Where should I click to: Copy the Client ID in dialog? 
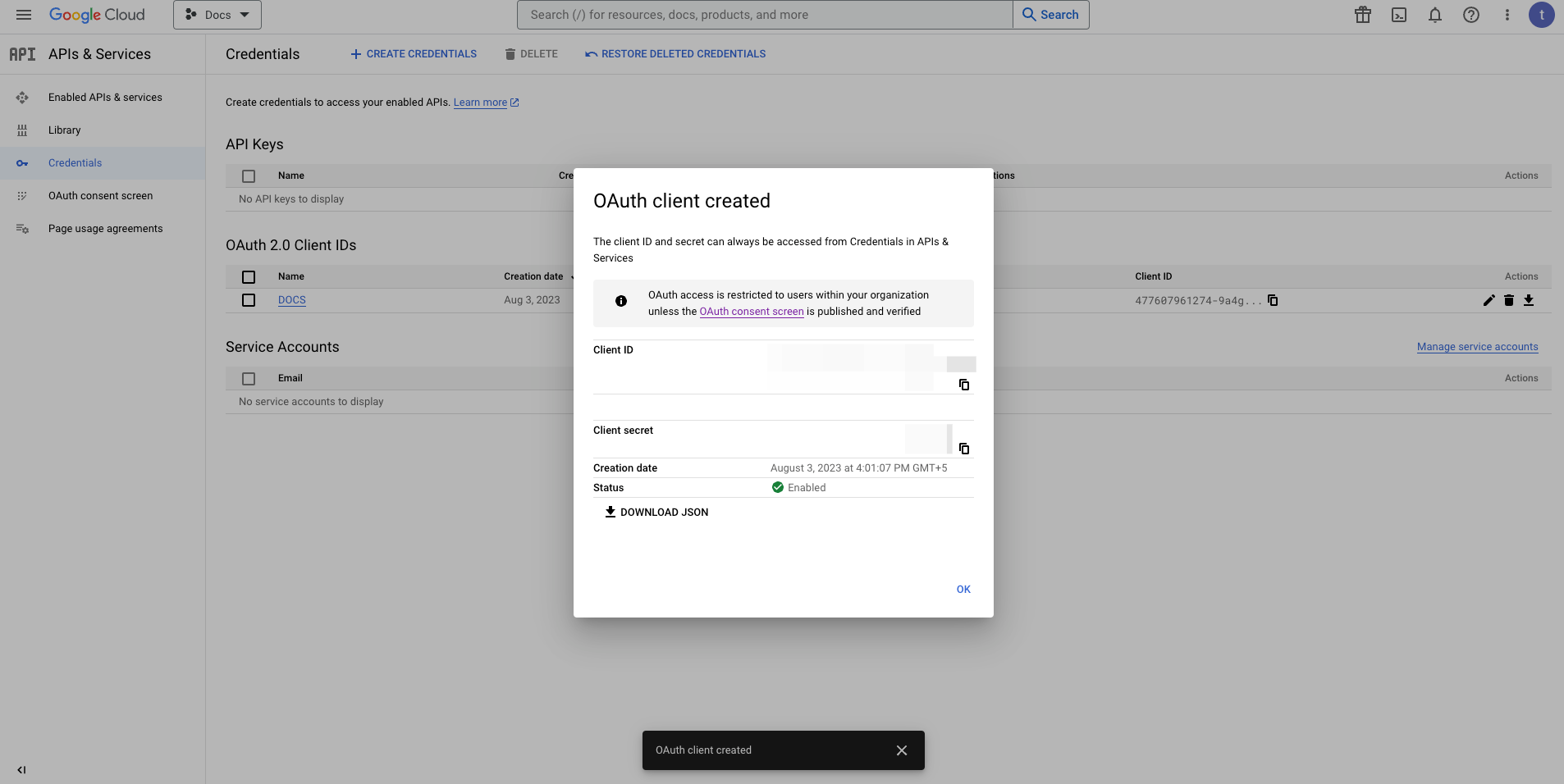[x=964, y=385]
